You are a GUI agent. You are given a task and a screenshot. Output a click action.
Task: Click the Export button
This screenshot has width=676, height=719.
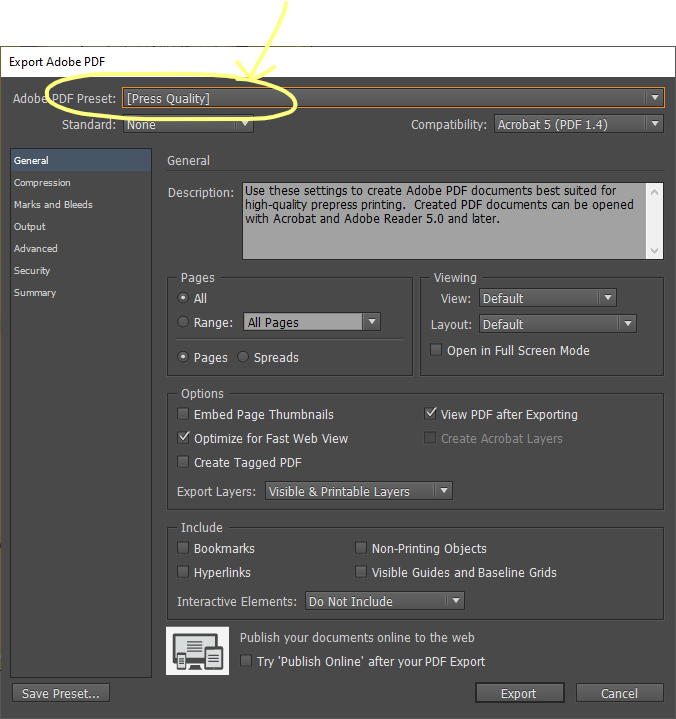(x=520, y=693)
